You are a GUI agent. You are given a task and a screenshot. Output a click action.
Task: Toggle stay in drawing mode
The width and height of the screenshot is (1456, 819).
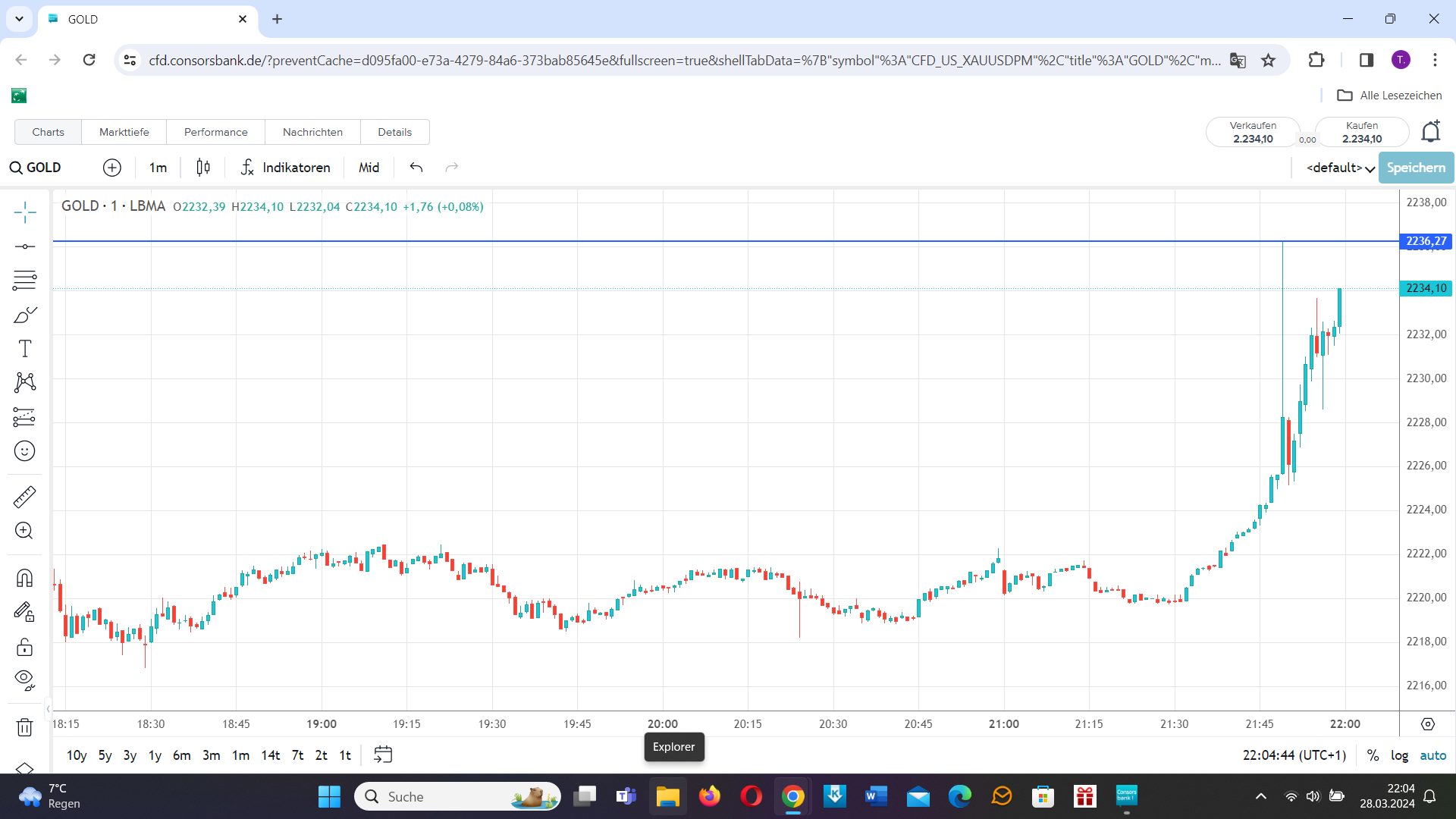click(x=25, y=612)
